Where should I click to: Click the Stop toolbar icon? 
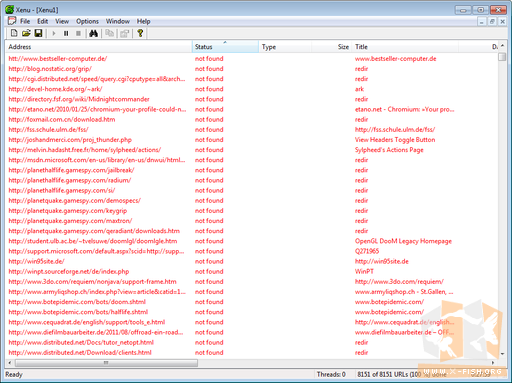[78, 33]
